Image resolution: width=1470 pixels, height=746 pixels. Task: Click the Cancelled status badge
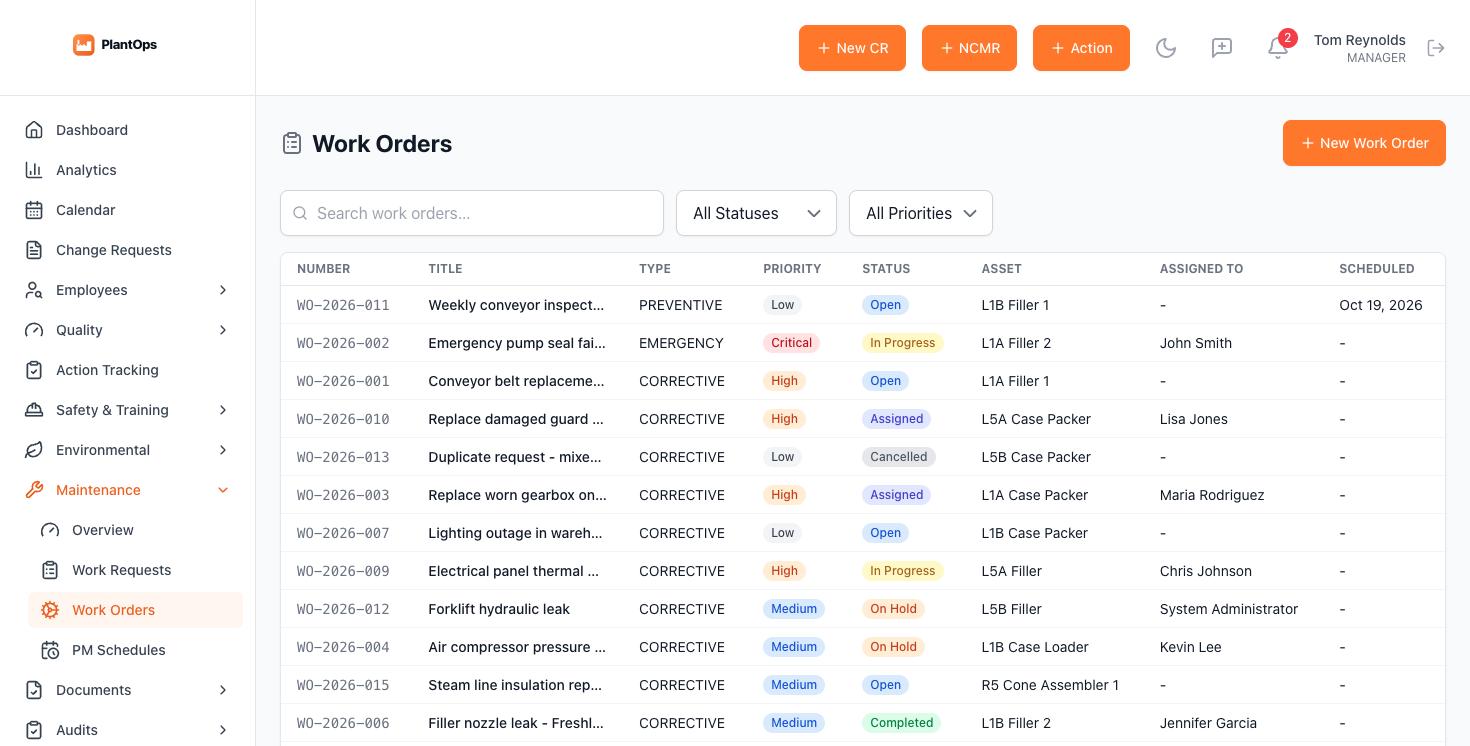pos(898,457)
